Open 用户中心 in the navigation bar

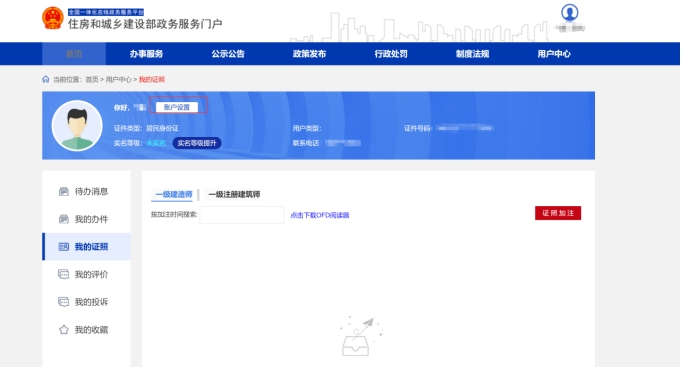click(x=554, y=54)
